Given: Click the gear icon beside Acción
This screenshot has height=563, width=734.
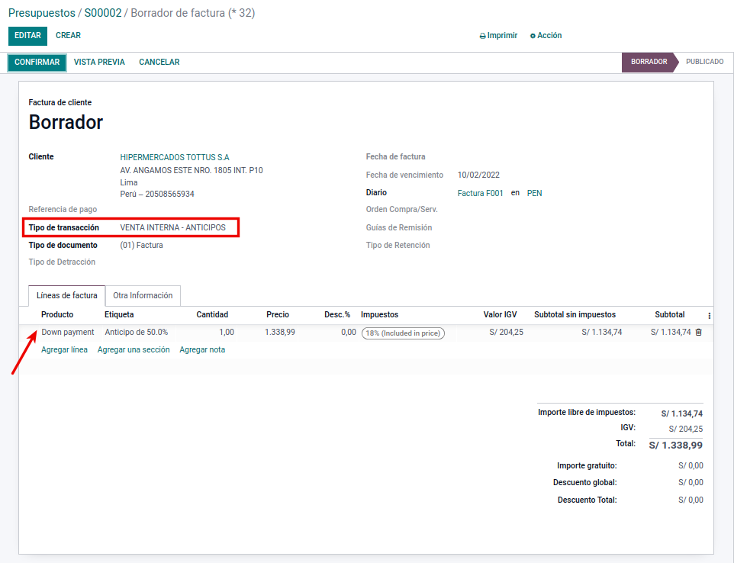Looking at the screenshot, I should (533, 36).
